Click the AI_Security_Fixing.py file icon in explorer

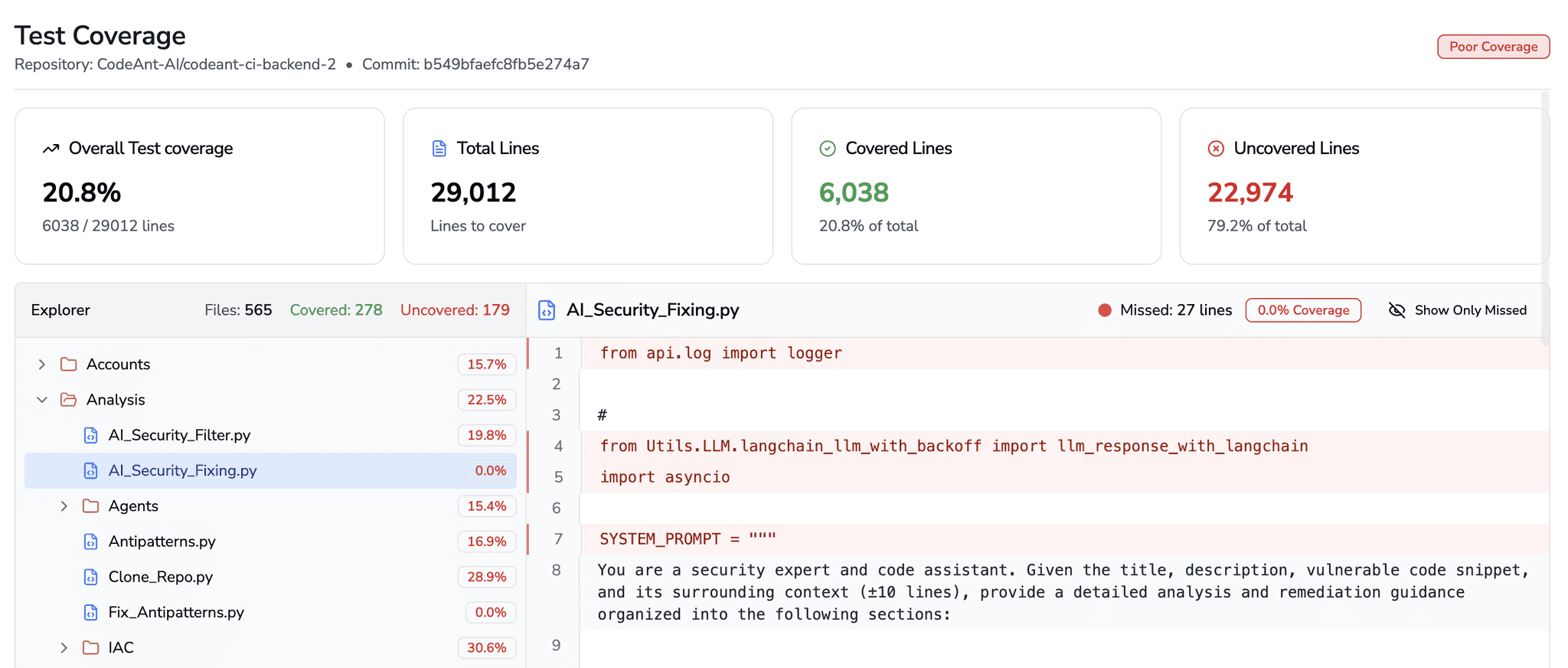[91, 470]
